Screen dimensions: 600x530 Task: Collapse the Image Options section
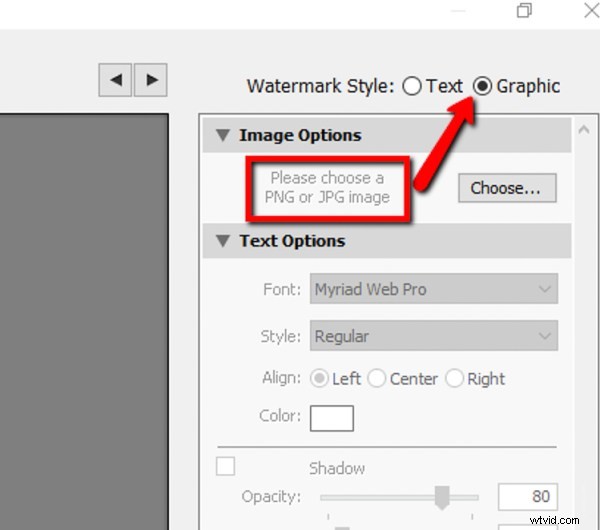(x=223, y=135)
